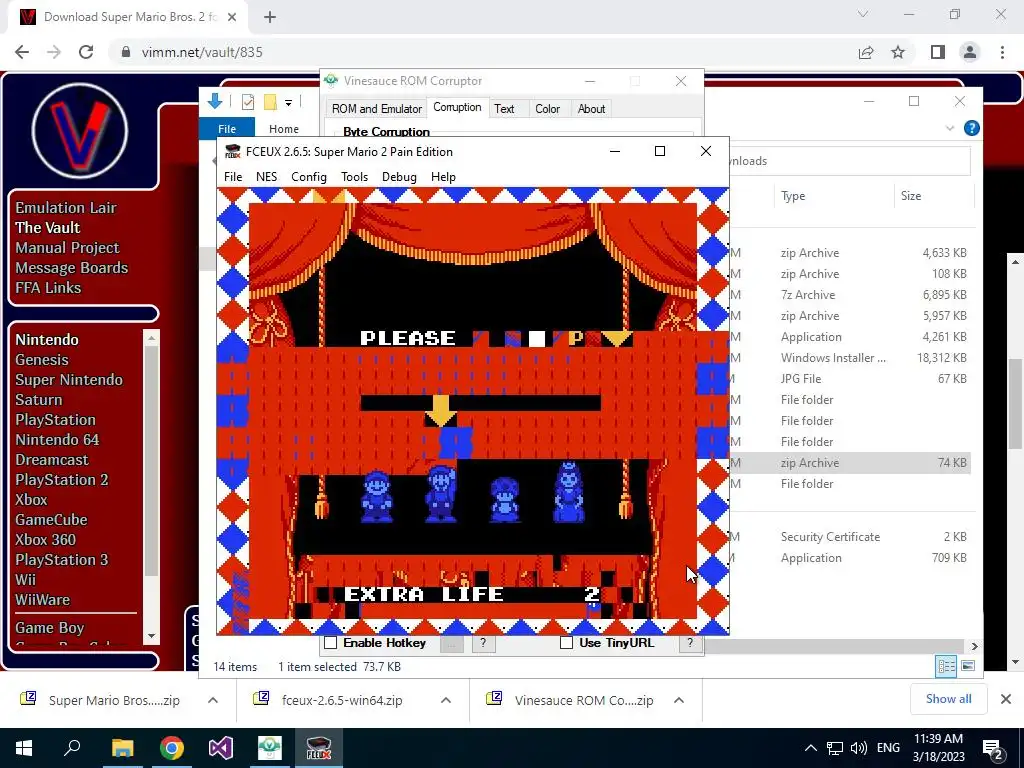Open the Nintendo 64 system link
The height and width of the screenshot is (768, 1024).
pyautogui.click(x=57, y=440)
